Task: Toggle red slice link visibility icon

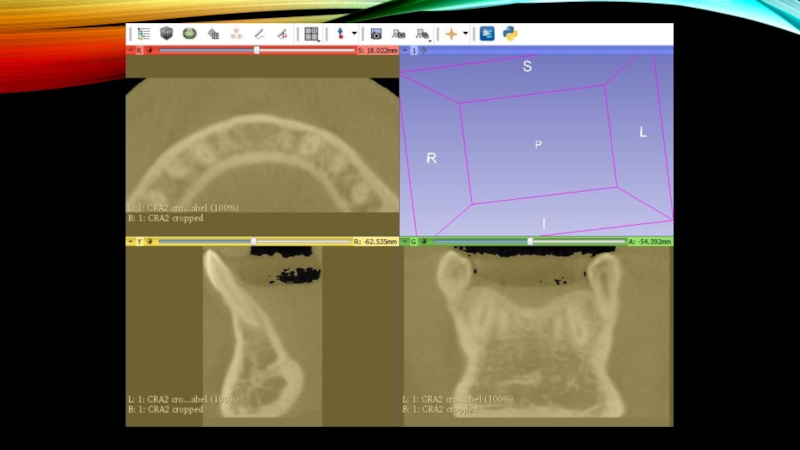Action: tap(149, 51)
